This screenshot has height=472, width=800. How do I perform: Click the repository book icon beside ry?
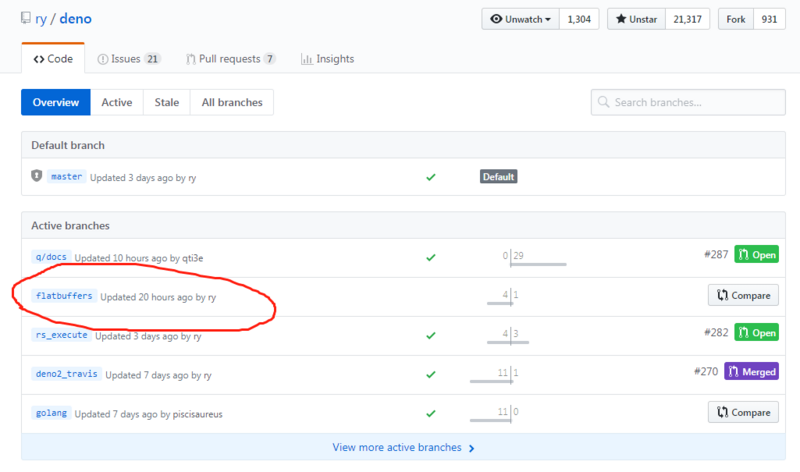[x=26, y=18]
